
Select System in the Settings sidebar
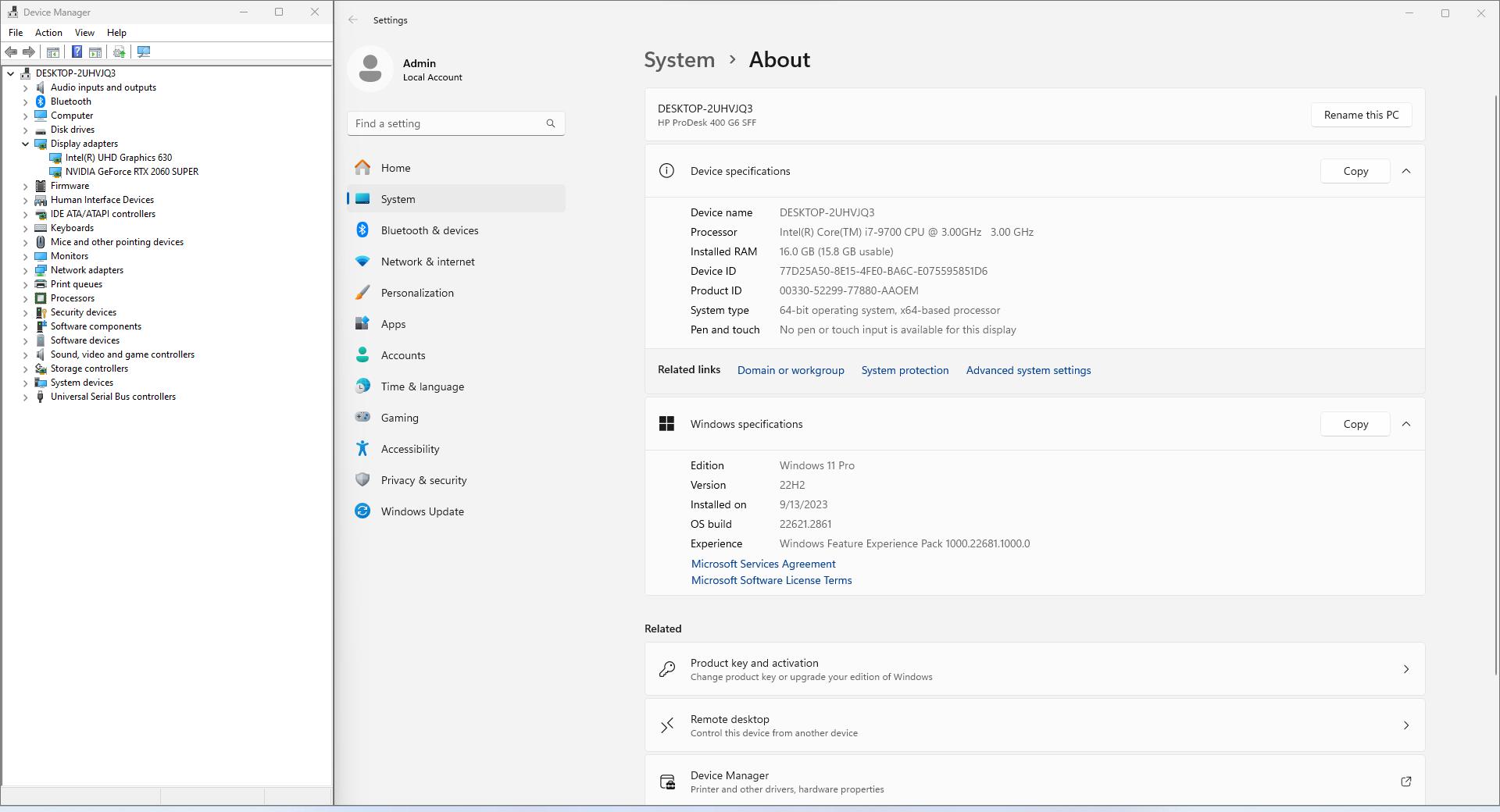(456, 199)
